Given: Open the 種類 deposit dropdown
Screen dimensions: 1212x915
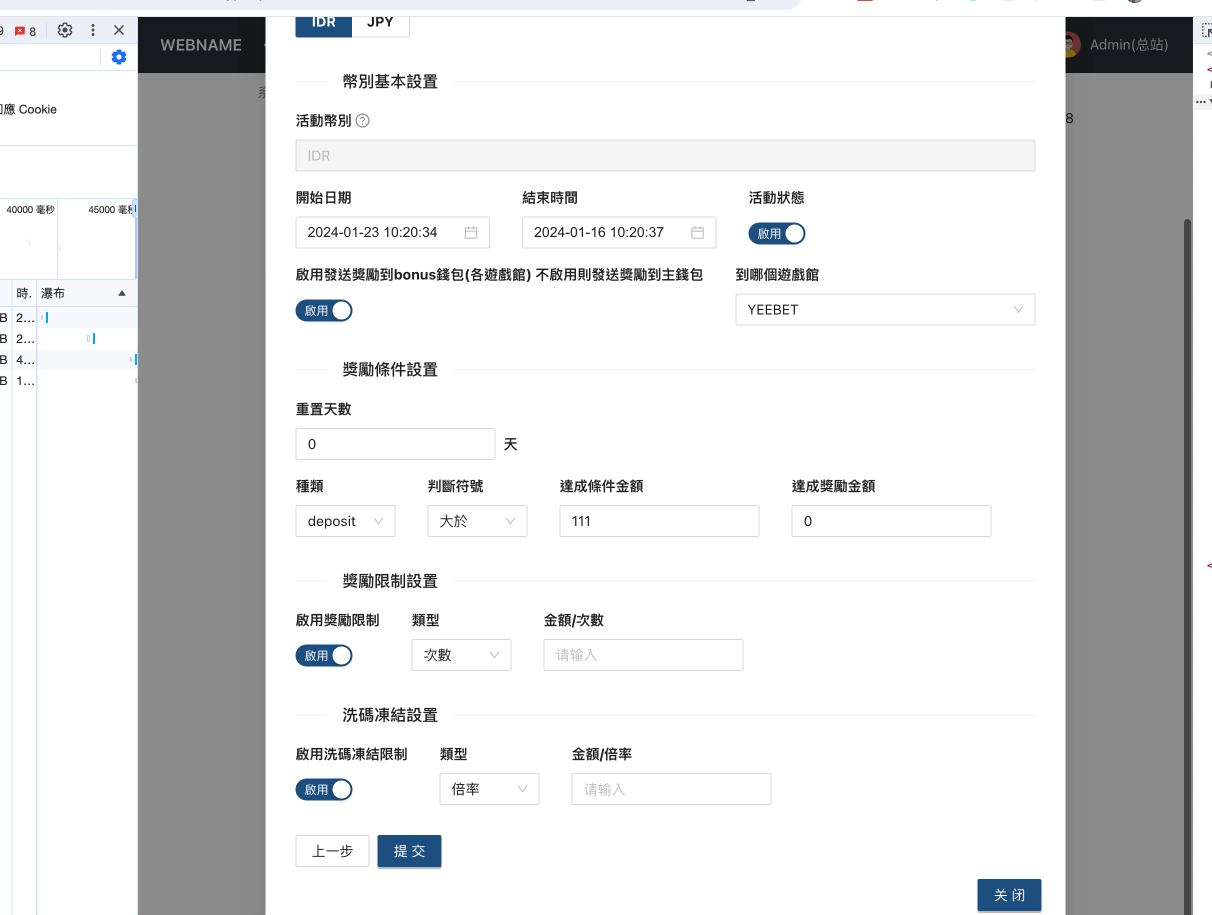Looking at the screenshot, I should click(345, 521).
